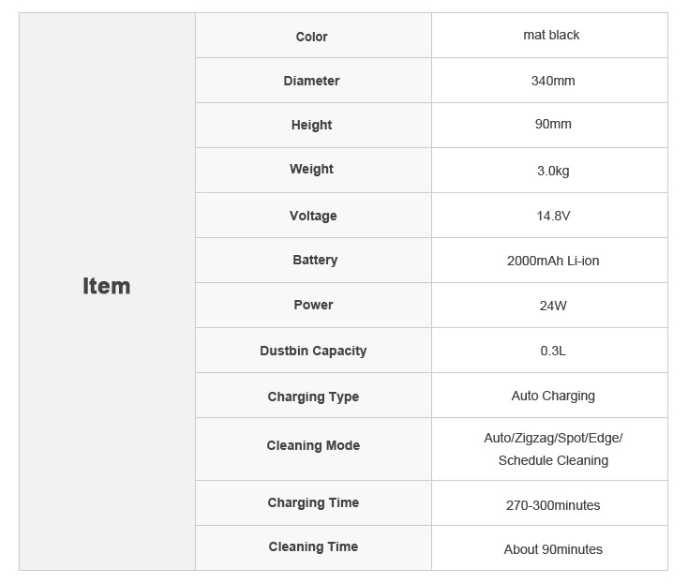Select the "Weight" row label

point(312,169)
